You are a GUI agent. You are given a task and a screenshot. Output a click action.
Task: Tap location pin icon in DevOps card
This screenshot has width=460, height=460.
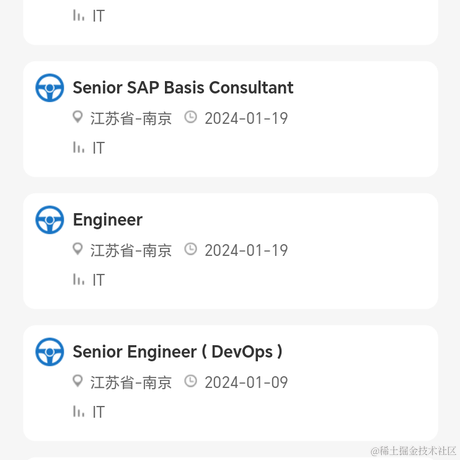78,381
